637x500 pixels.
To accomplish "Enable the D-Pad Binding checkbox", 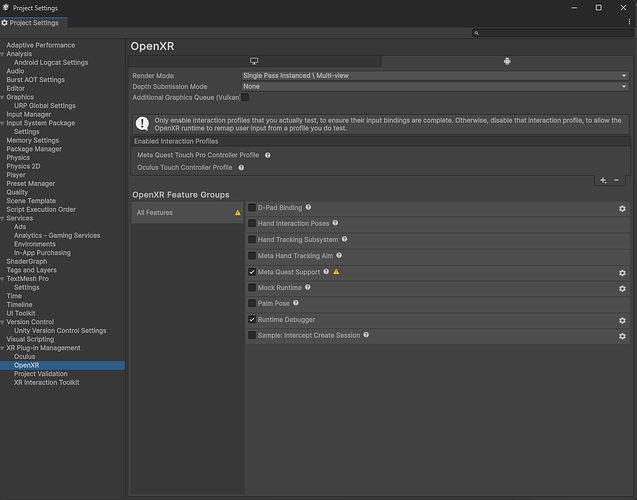I will [x=252, y=208].
